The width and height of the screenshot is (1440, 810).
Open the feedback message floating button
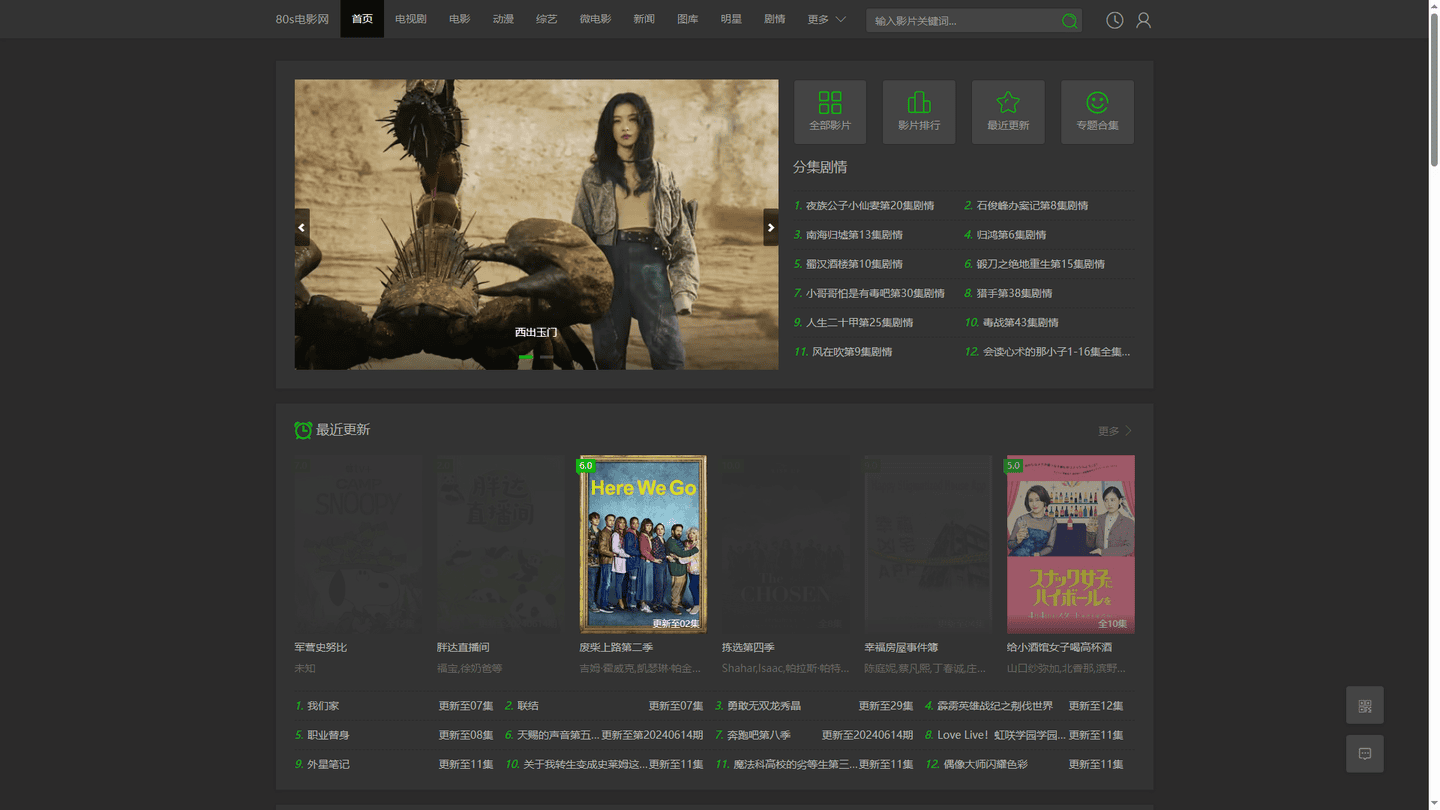pyautogui.click(x=1365, y=753)
